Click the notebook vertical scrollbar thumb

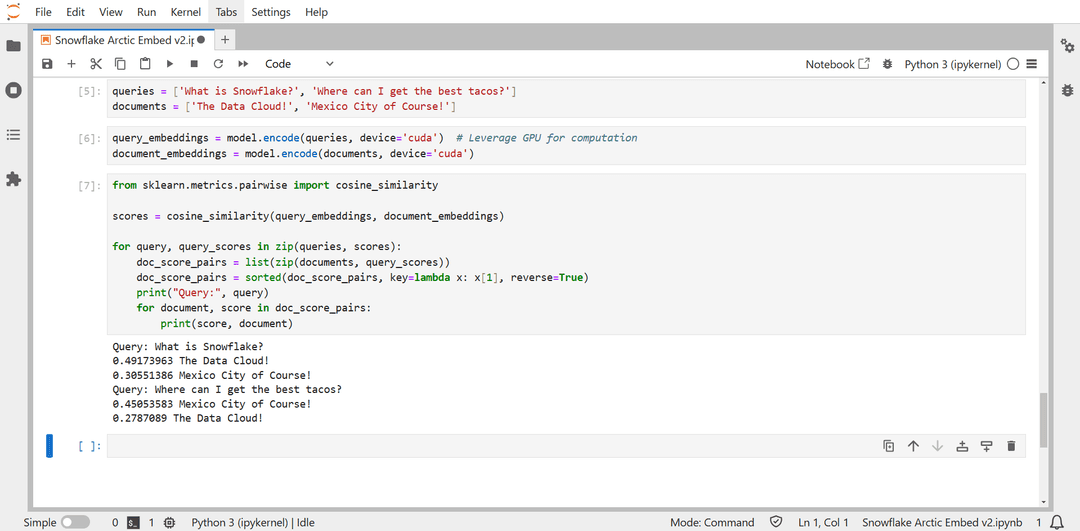[1043, 419]
